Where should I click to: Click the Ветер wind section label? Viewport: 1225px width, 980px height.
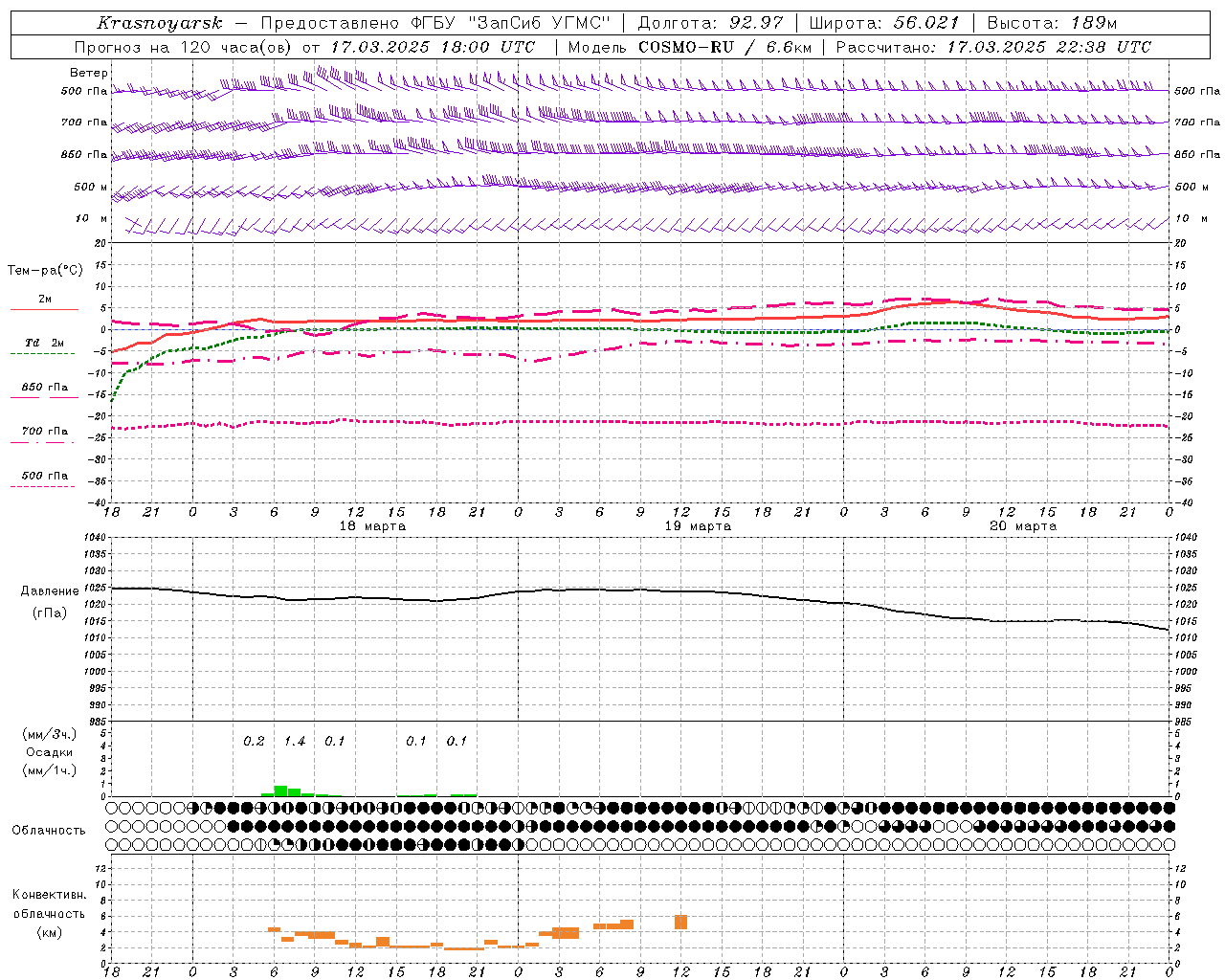click(89, 73)
